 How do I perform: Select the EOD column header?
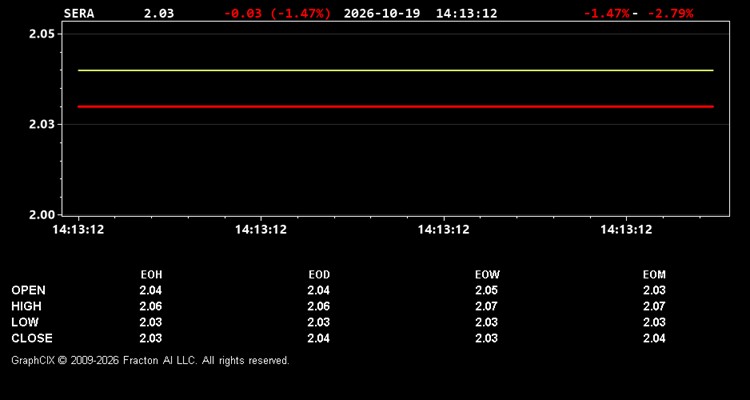(319, 275)
